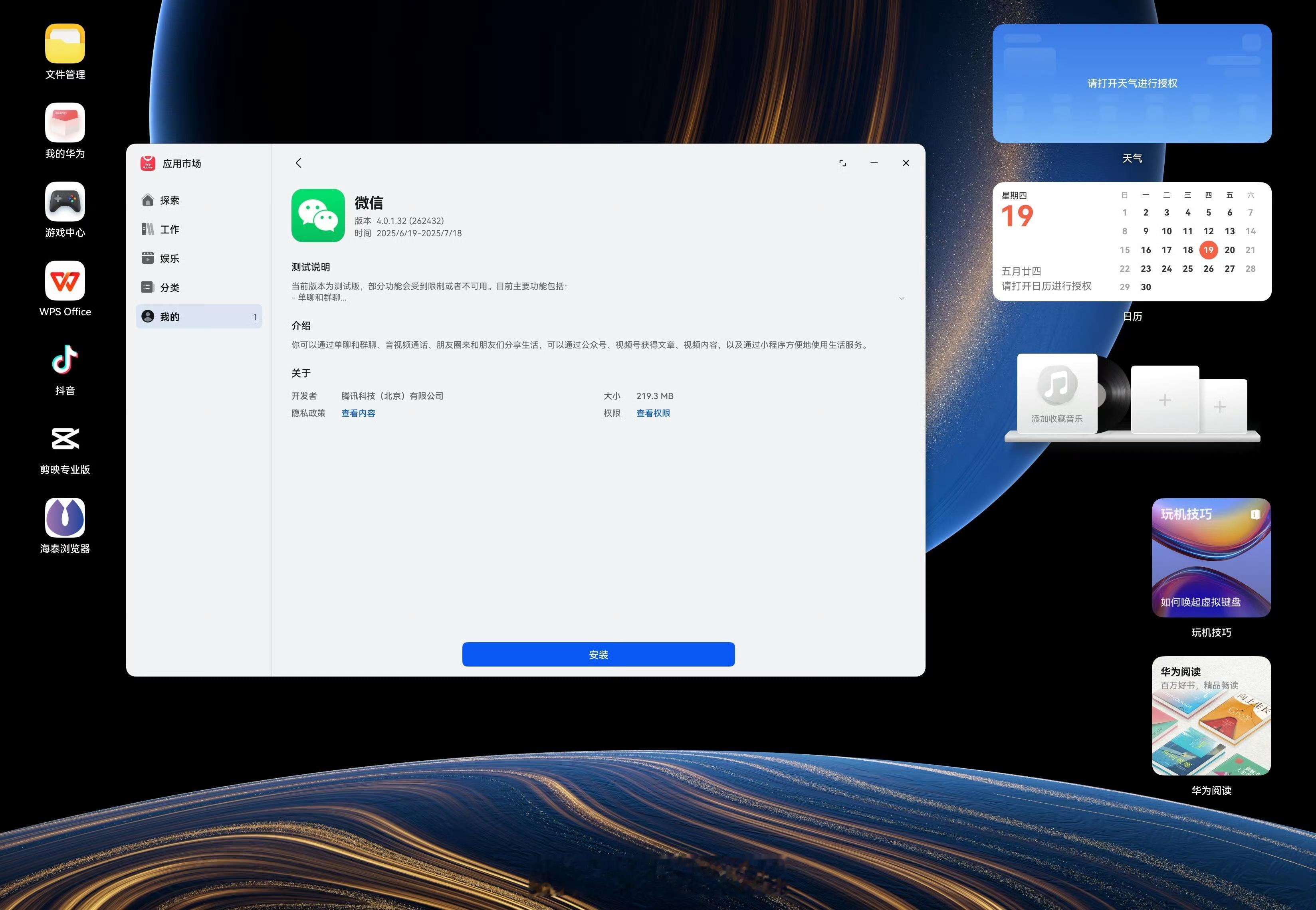The height and width of the screenshot is (910, 1316).
Task: Select 工作 in the sidebar
Action: [199, 229]
